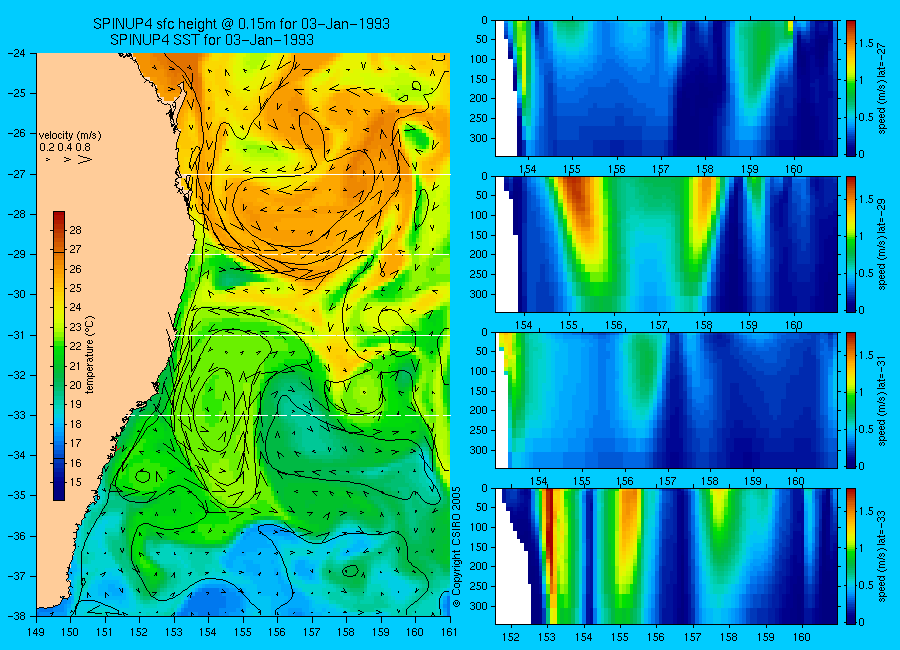Image resolution: width=900 pixels, height=650 pixels.
Task: Click the -33 latitude label on map axis
Action: click(x=18, y=415)
